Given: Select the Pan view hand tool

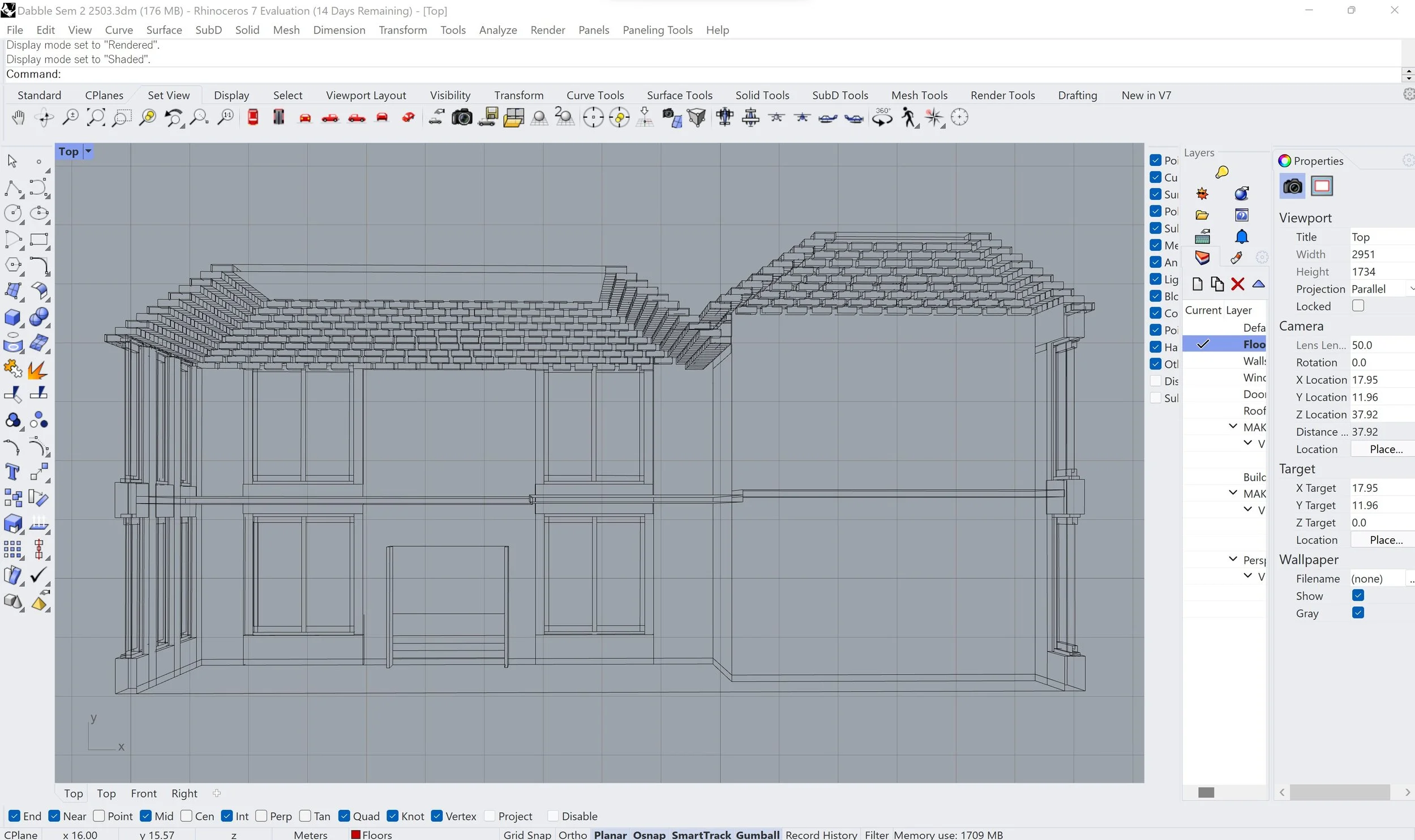Looking at the screenshot, I should coord(18,118).
